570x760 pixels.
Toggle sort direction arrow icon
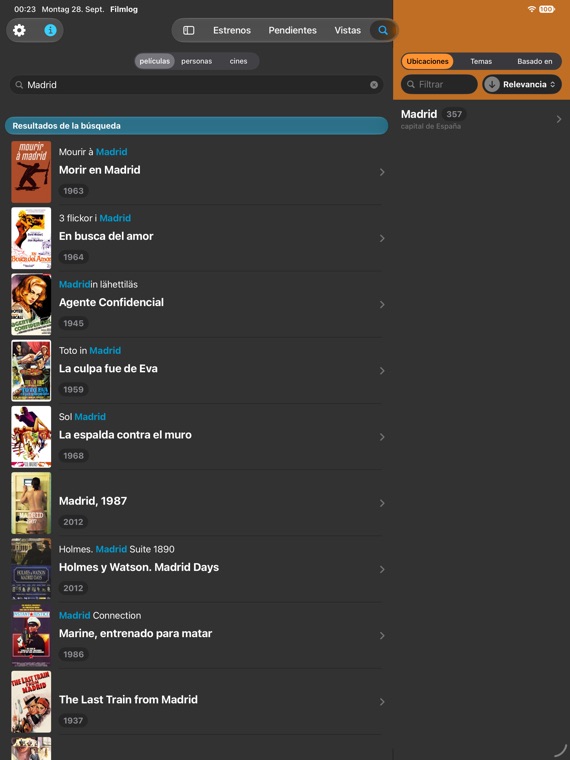(x=491, y=84)
